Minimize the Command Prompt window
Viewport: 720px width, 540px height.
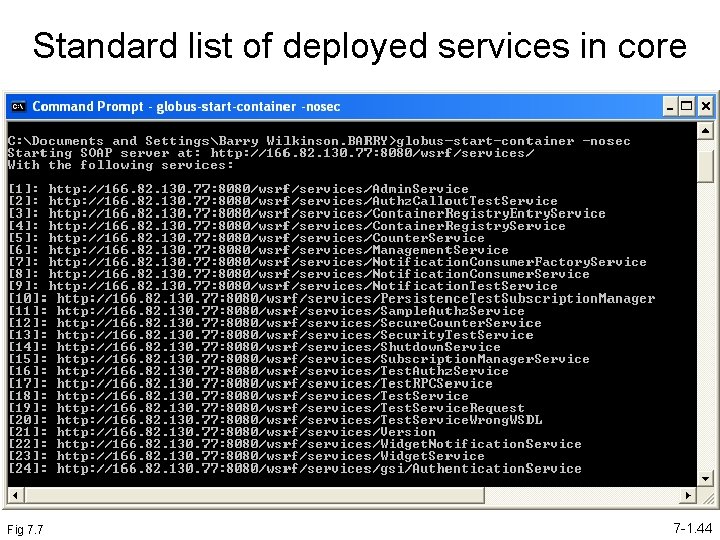[670, 107]
